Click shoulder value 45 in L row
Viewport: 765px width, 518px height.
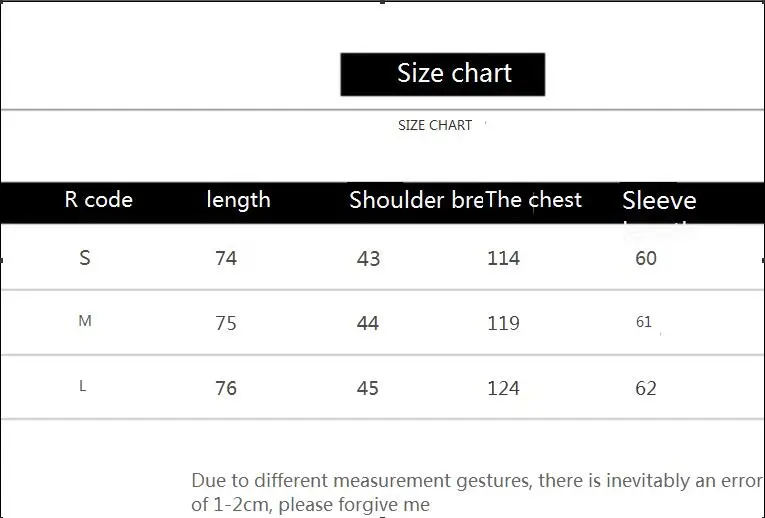[x=367, y=388]
